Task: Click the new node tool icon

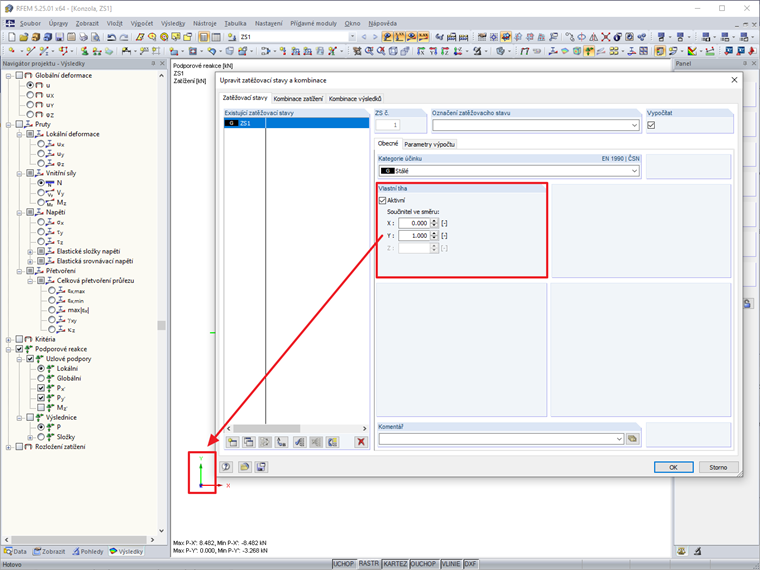Action: 12,50
